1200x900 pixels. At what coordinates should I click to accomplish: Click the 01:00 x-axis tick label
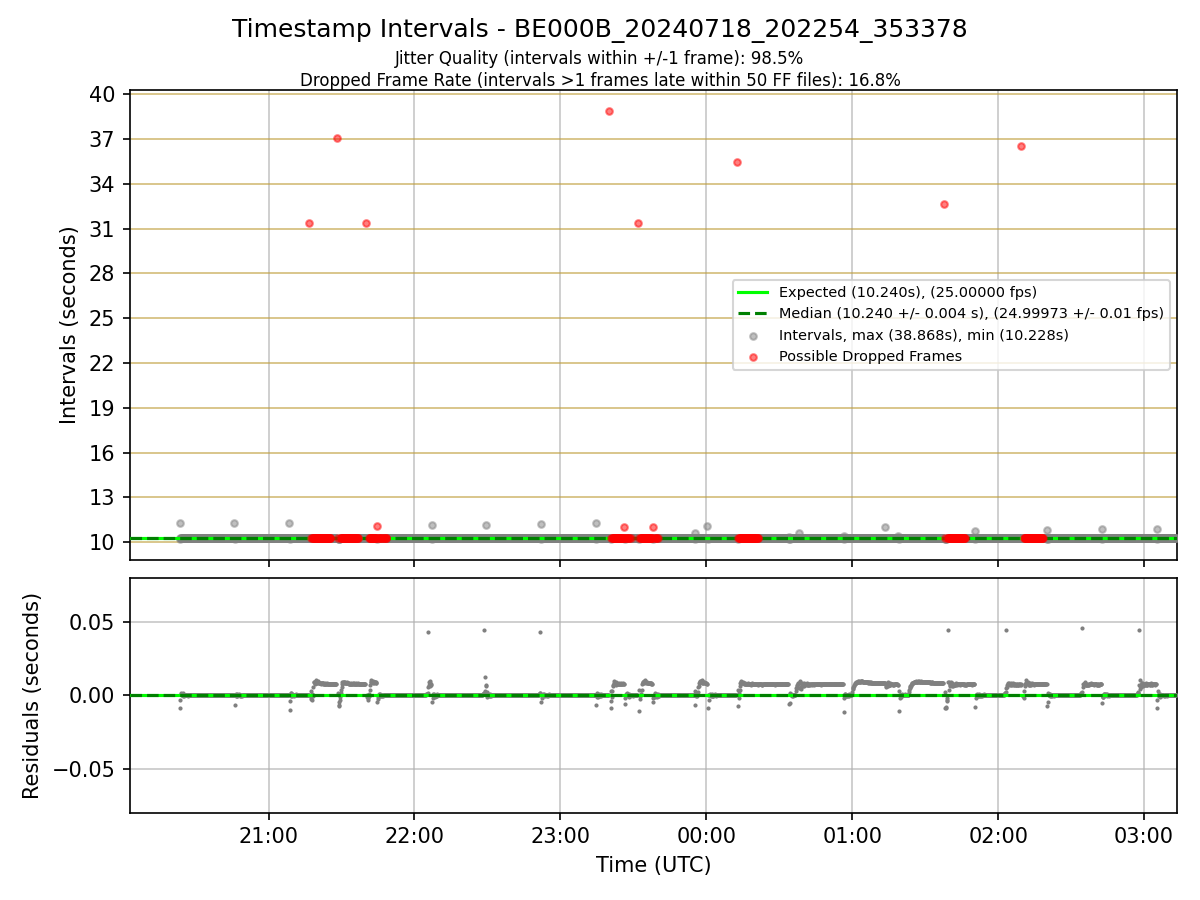(852, 835)
